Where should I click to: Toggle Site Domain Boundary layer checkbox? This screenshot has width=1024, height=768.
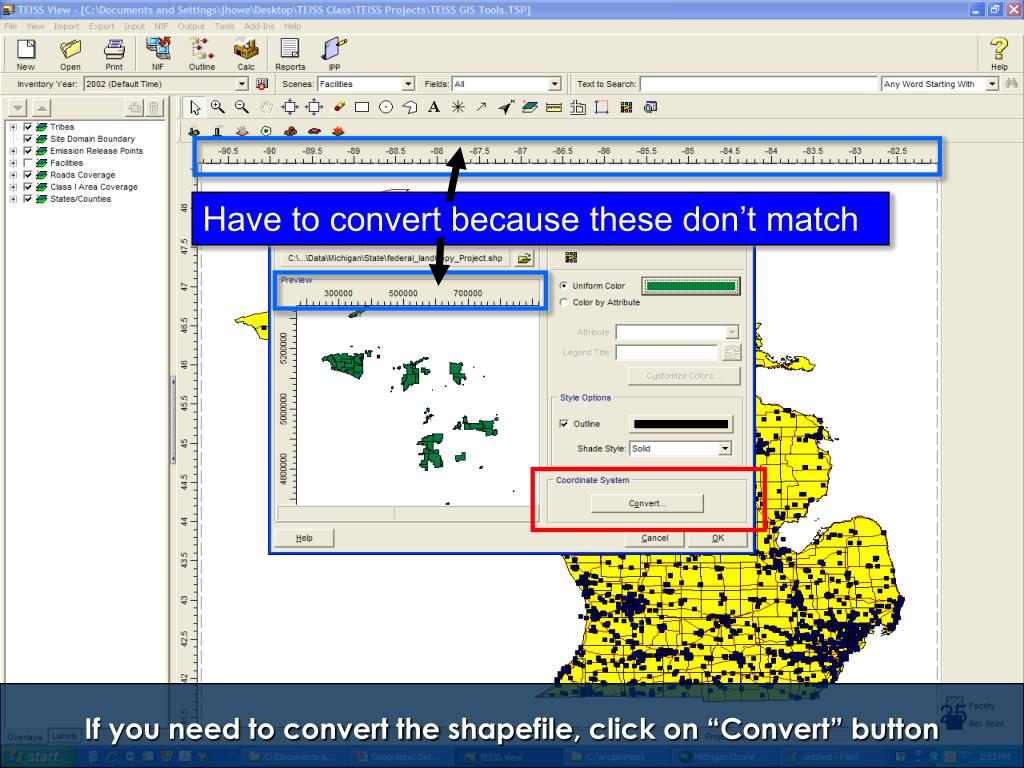[27, 139]
